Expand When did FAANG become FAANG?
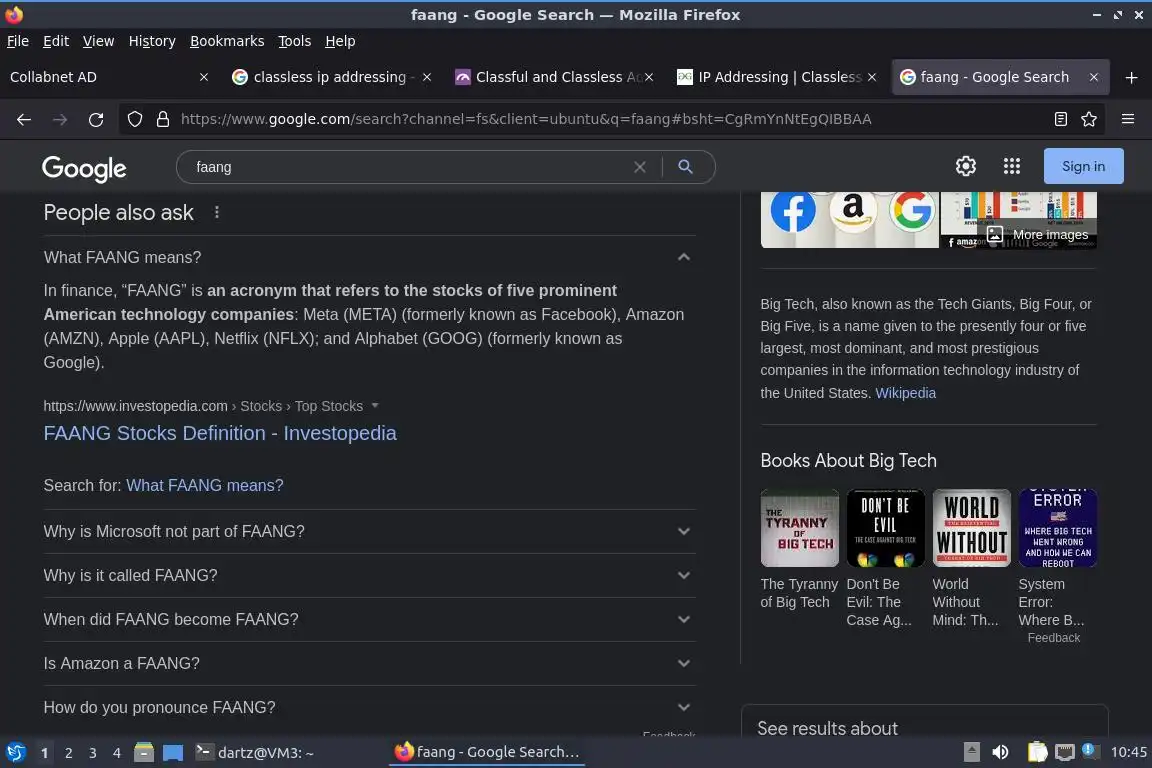 [x=683, y=620]
